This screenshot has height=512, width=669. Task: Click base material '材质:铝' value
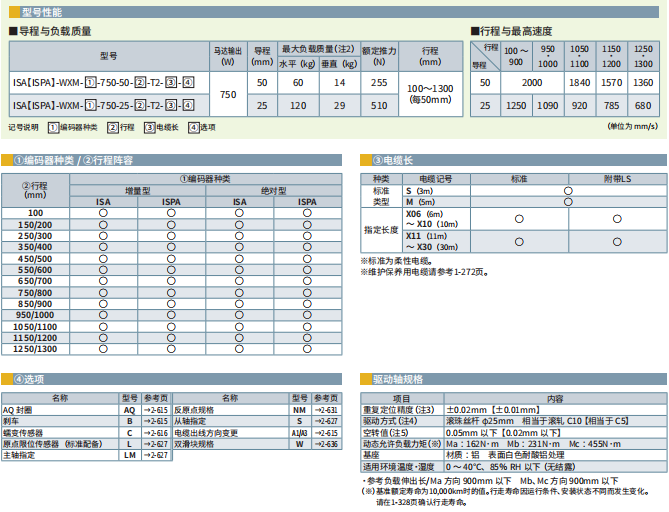pos(505,455)
